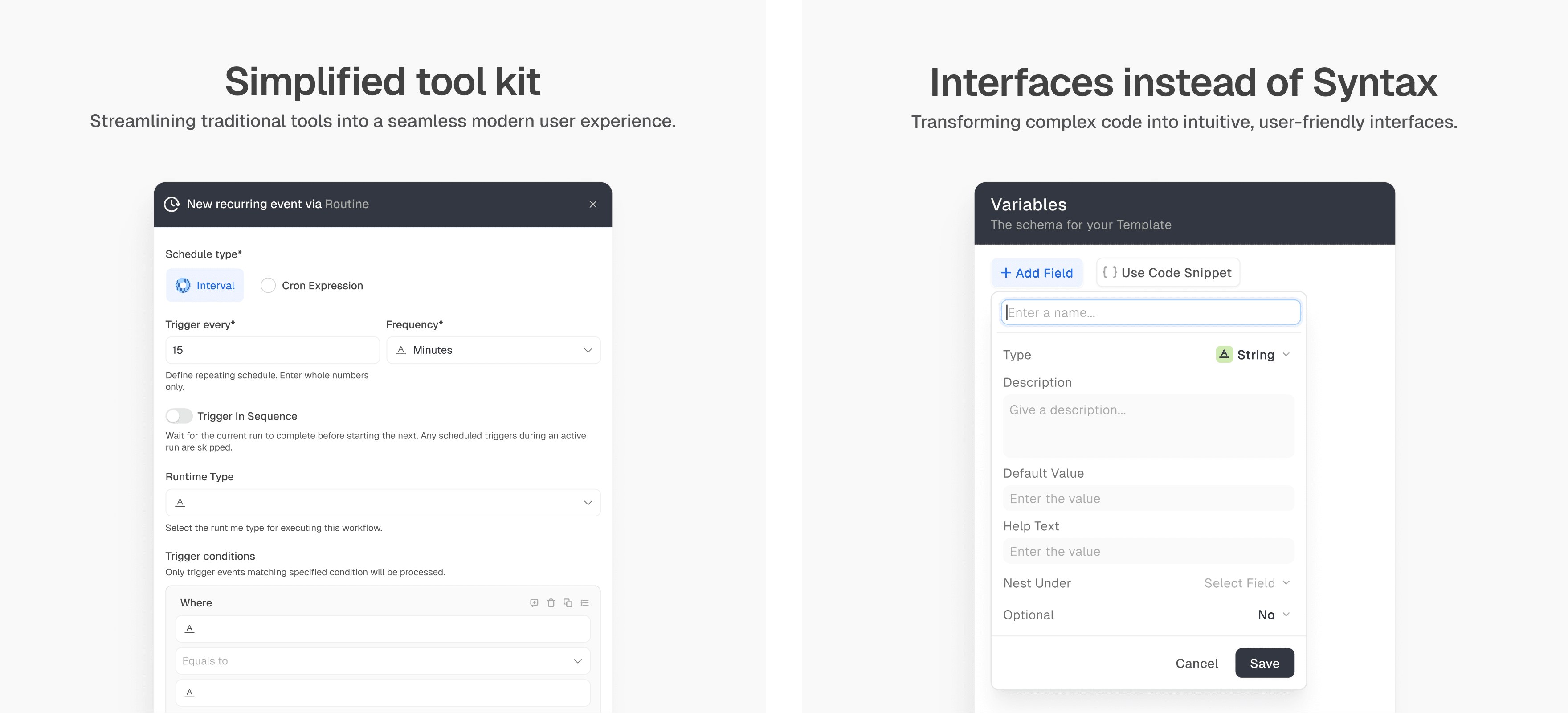Screen dimensions: 1568x713
Task: Click the Give a description text area
Action: pos(1149,426)
